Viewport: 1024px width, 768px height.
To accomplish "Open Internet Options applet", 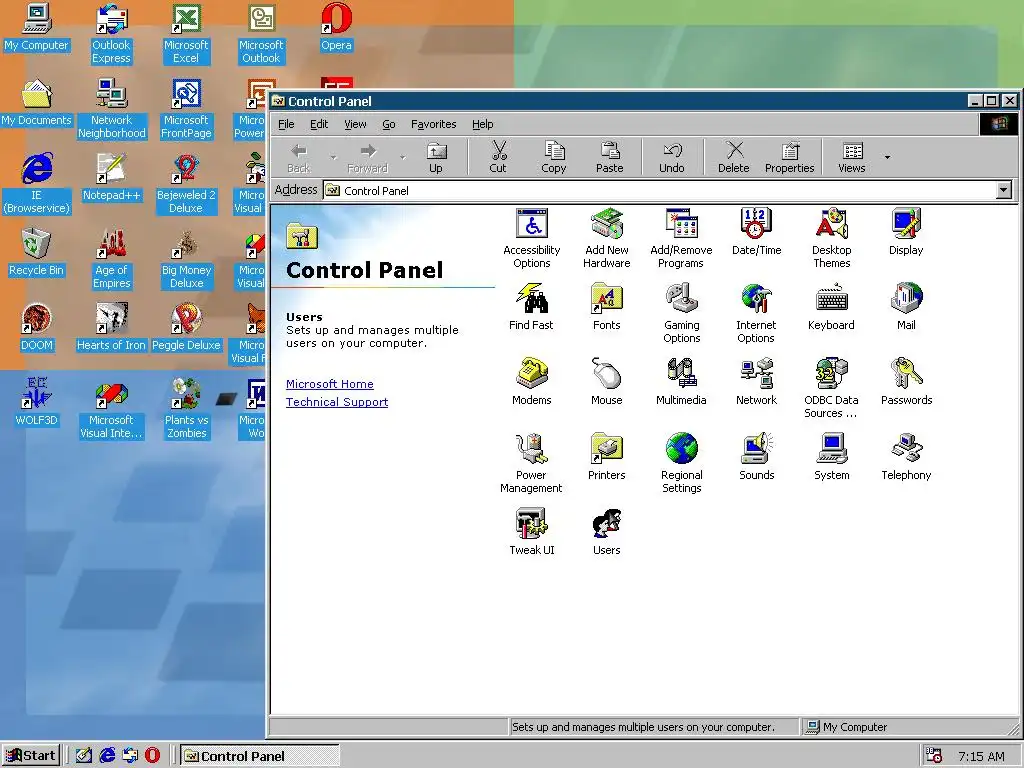I will coord(756,299).
